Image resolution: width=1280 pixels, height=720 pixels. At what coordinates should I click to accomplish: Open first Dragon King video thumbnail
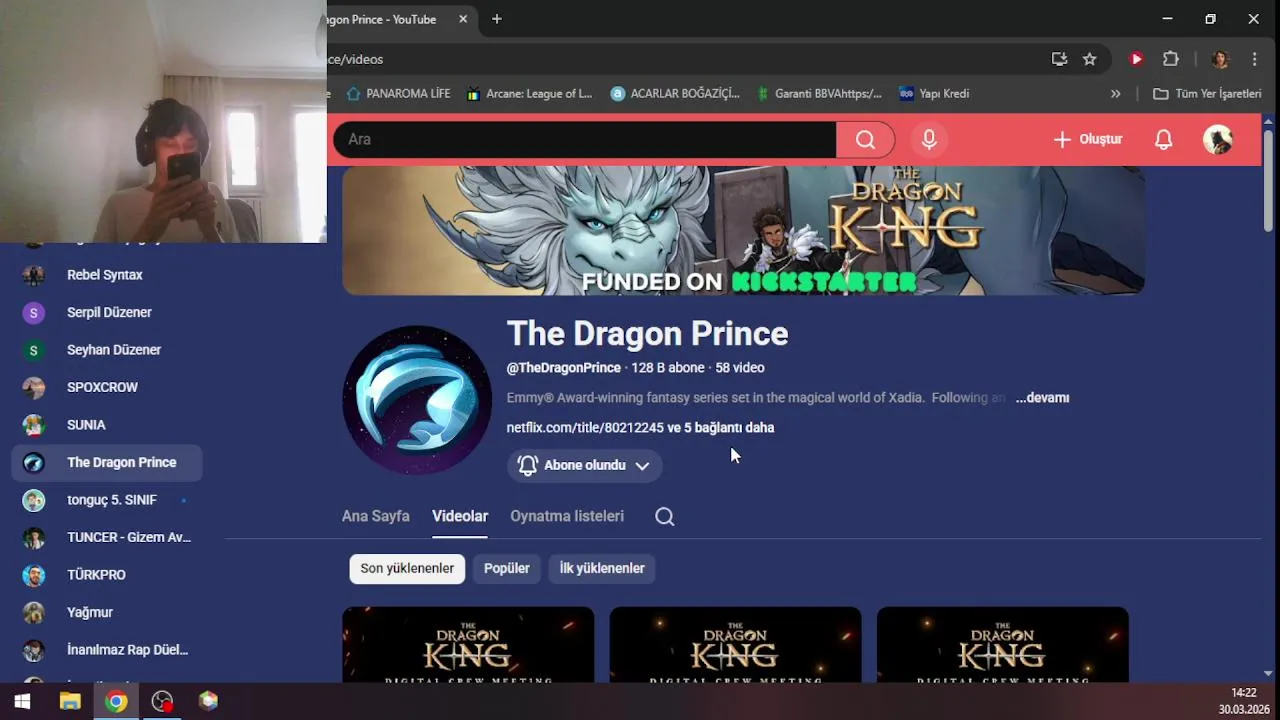[468, 645]
